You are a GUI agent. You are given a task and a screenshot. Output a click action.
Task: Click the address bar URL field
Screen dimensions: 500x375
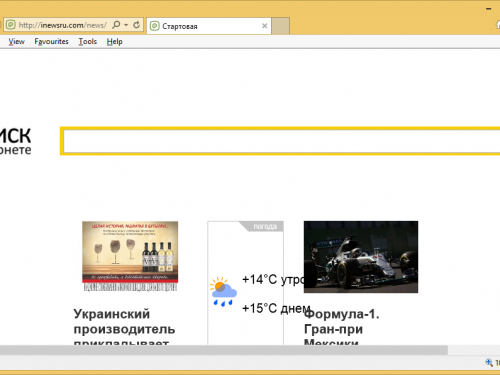[x=63, y=25]
